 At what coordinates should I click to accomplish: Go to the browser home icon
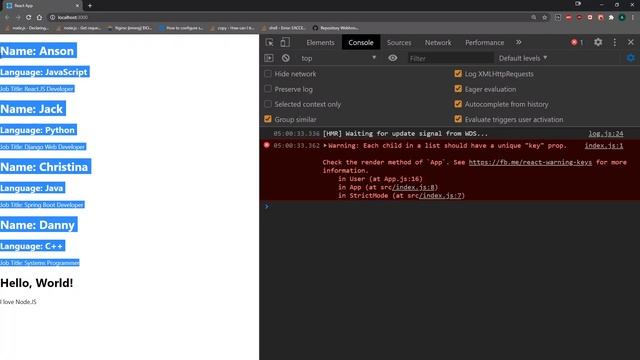pos(39,18)
